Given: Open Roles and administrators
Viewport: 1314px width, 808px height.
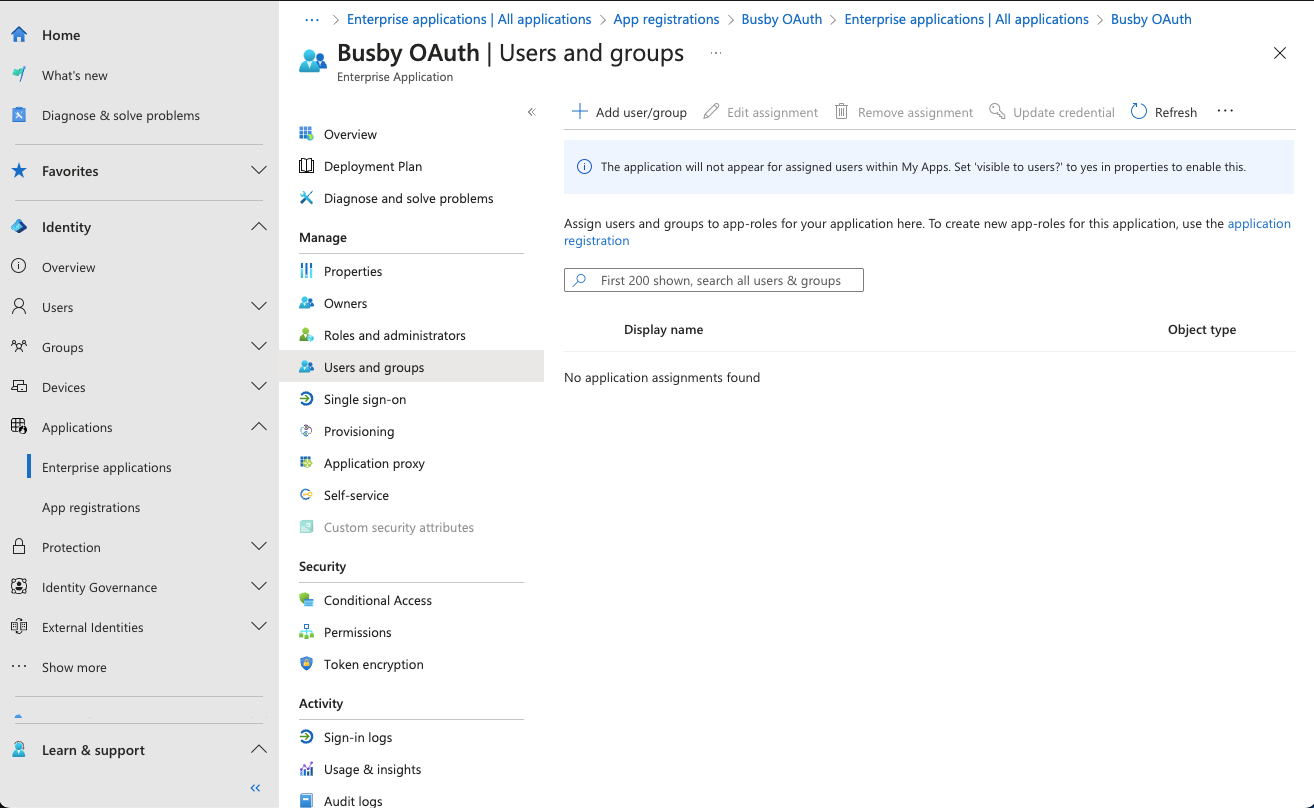Looking at the screenshot, I should pyautogui.click(x=395, y=335).
